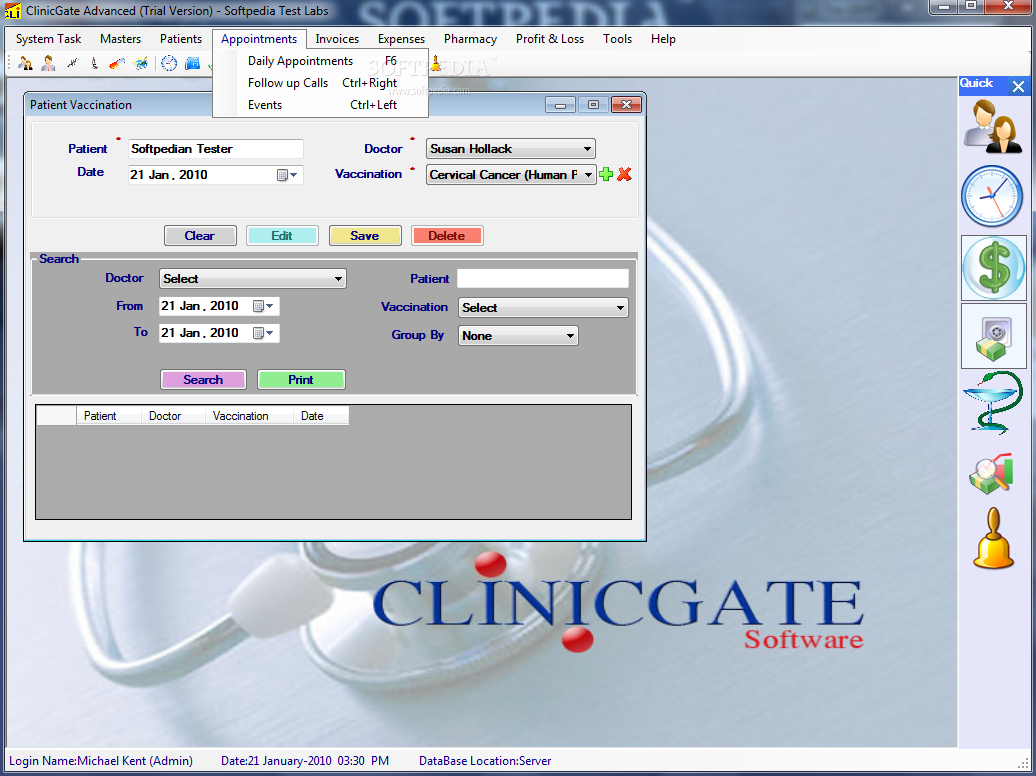Image resolution: width=1036 pixels, height=776 pixels.
Task: Expand the Vaccination dropdown showing Cervical Cancer
Action: click(588, 175)
